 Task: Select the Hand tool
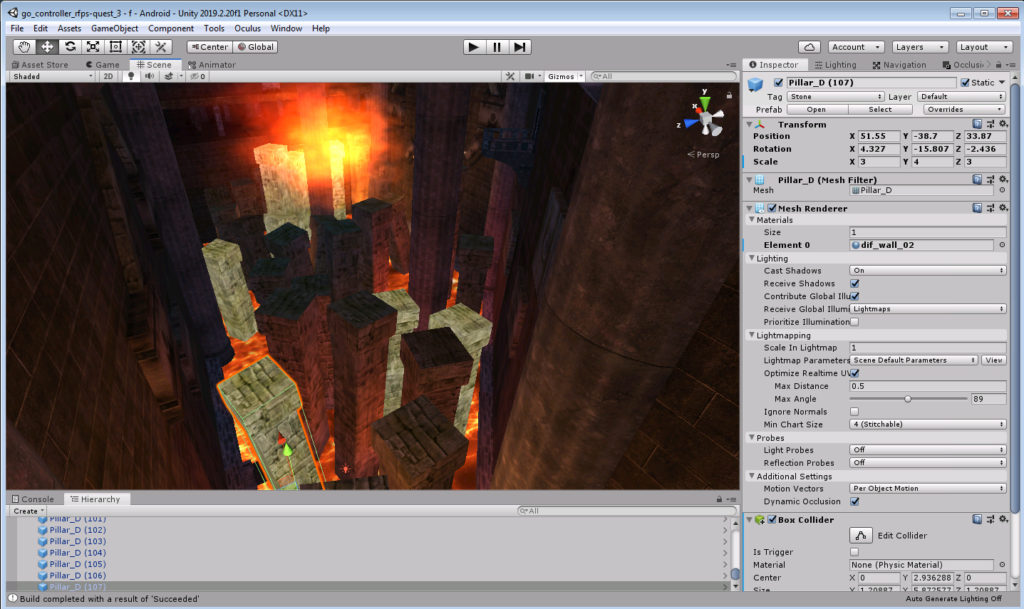tap(24, 47)
